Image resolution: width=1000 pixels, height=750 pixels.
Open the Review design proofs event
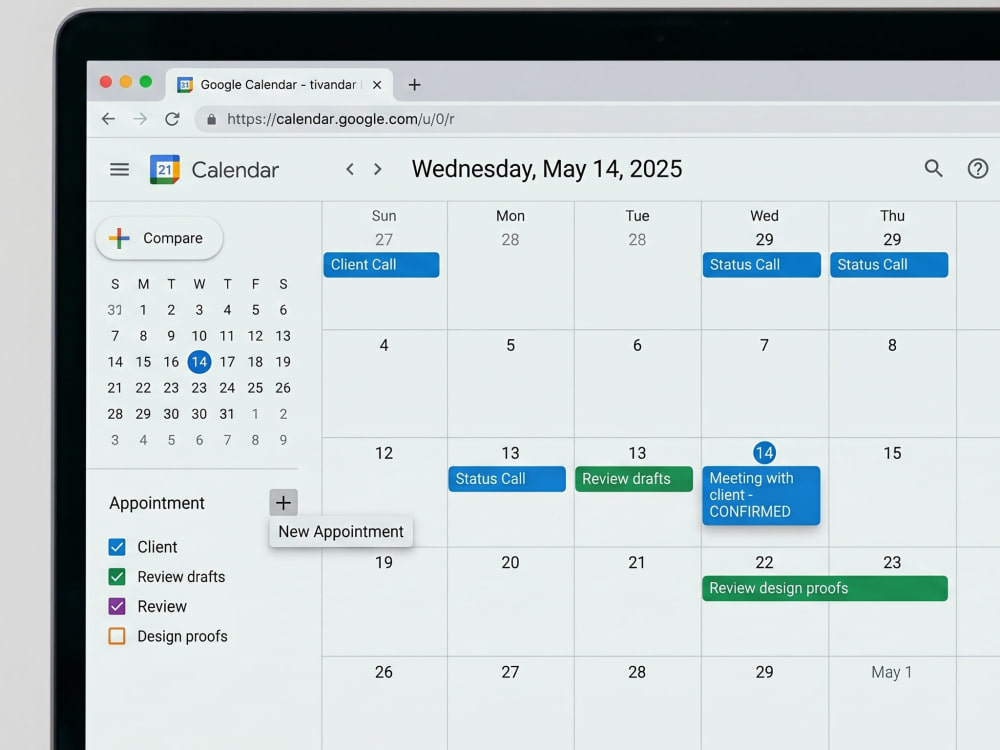click(825, 588)
